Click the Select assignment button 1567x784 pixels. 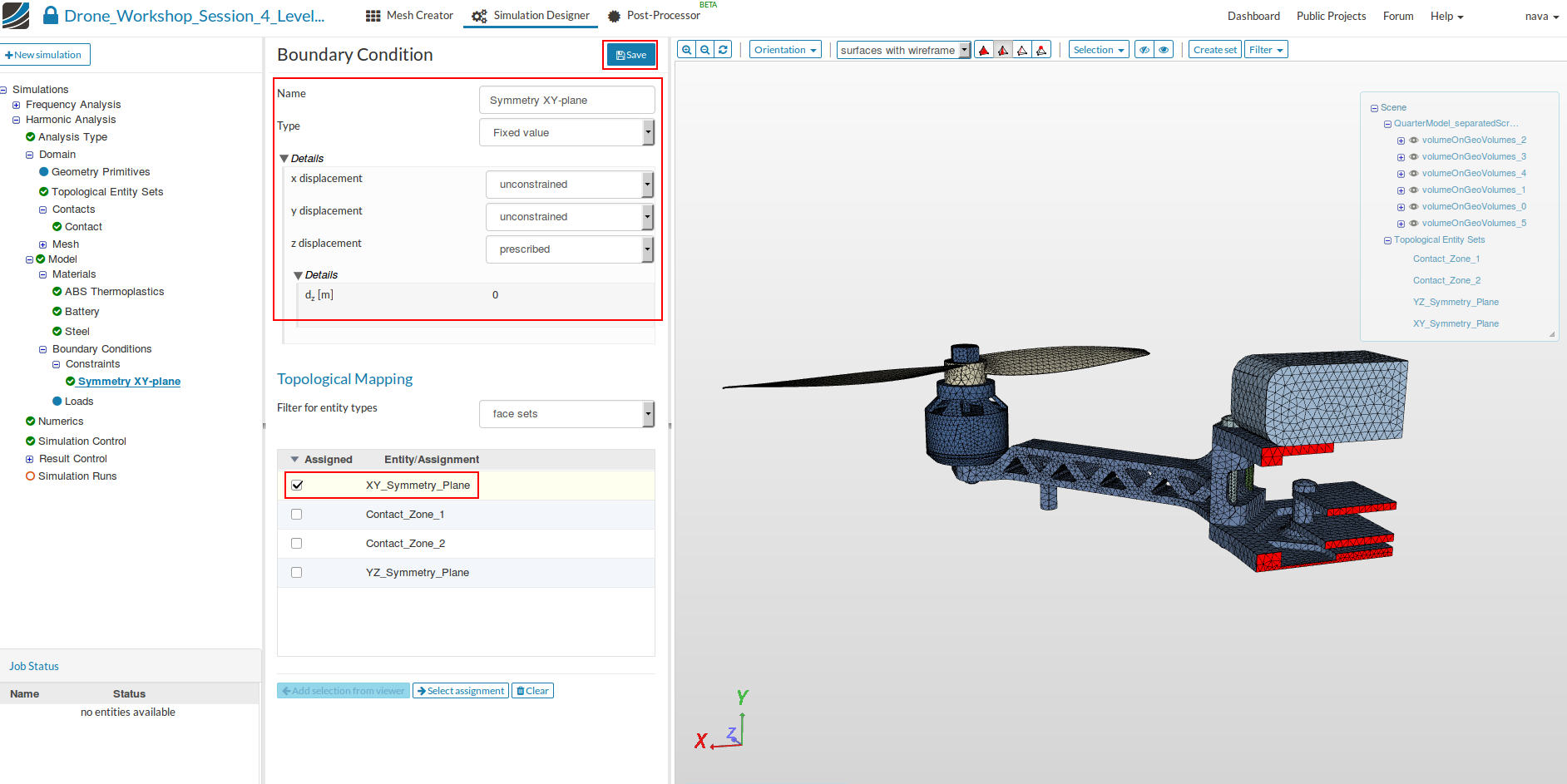(x=461, y=691)
